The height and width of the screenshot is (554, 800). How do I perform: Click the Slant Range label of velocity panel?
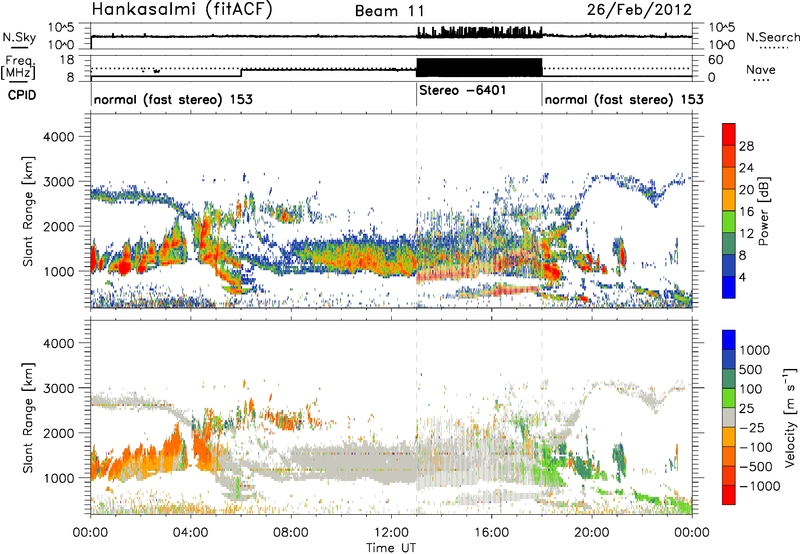tap(28, 418)
